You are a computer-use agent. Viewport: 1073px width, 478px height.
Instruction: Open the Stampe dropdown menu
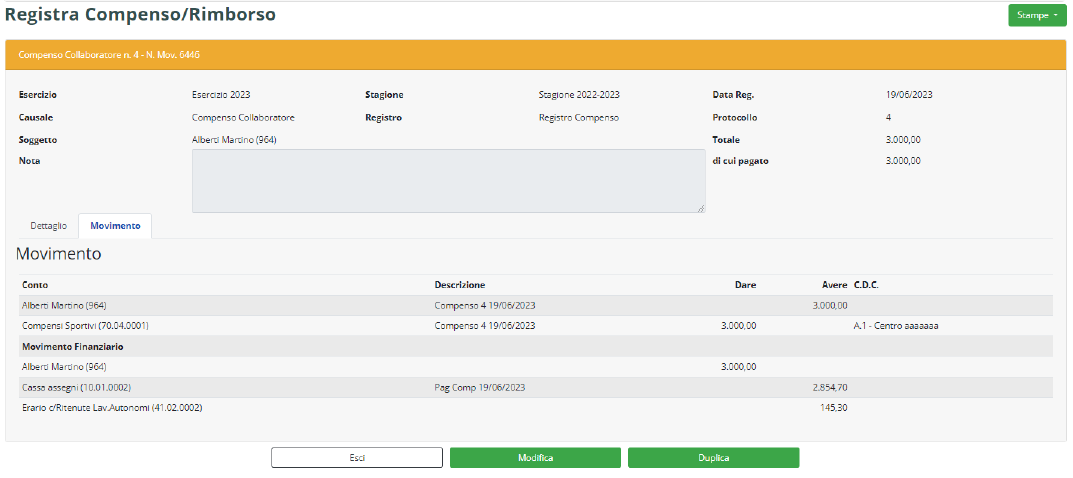1037,15
